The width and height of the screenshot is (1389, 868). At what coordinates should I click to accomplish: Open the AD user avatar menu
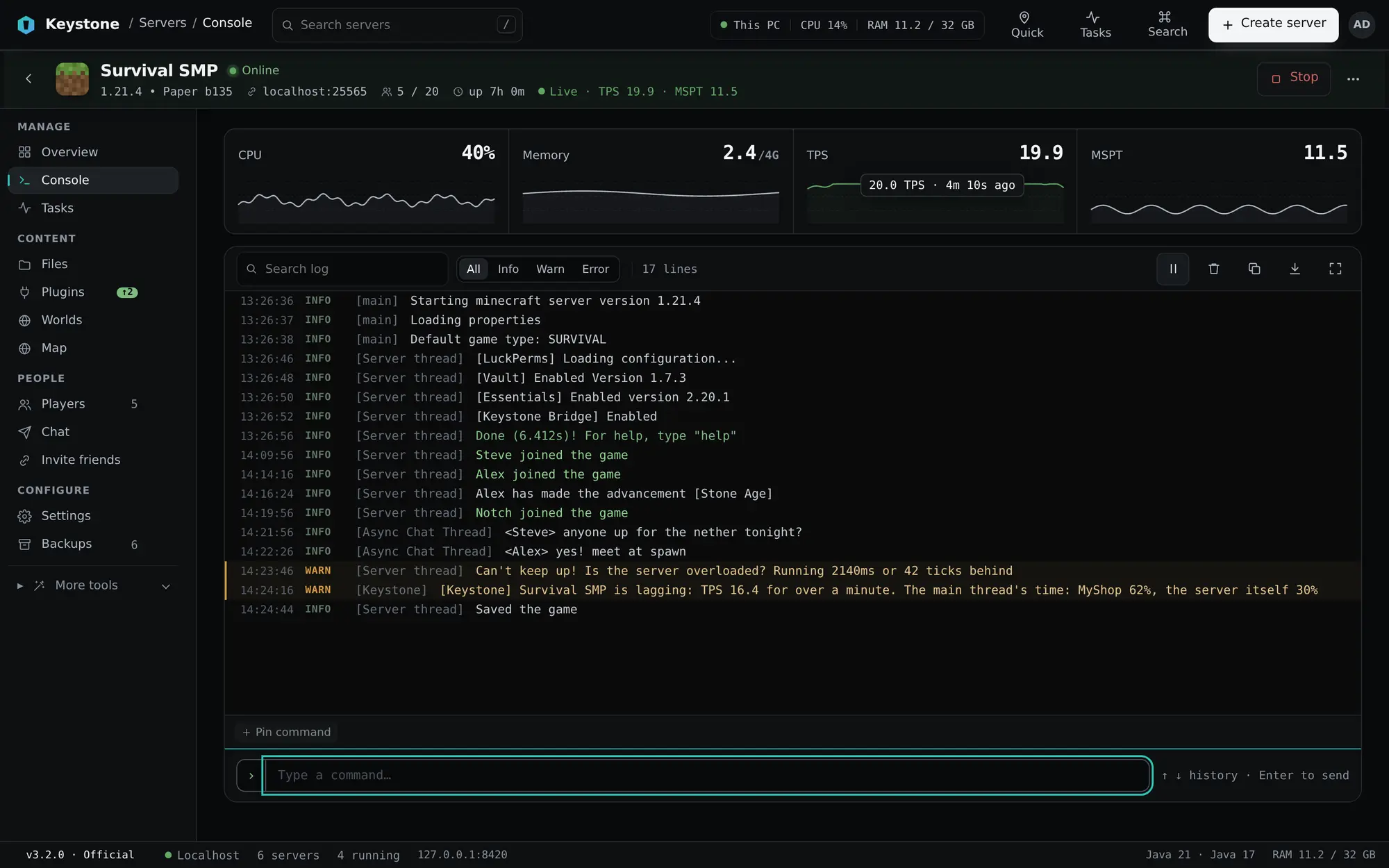[1361, 24]
